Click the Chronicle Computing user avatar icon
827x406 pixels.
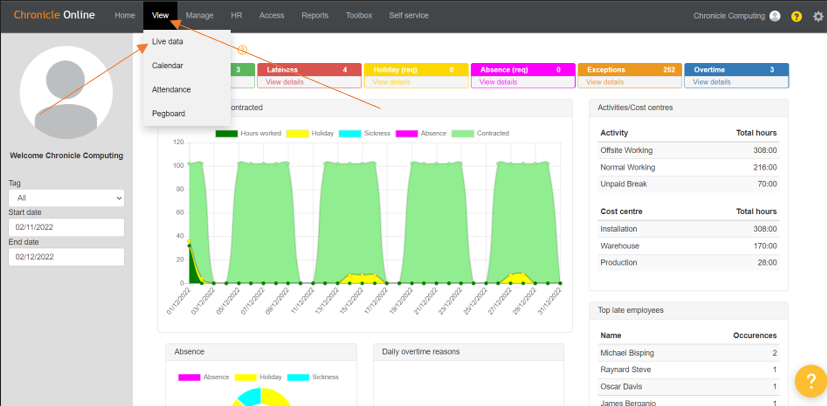point(774,16)
